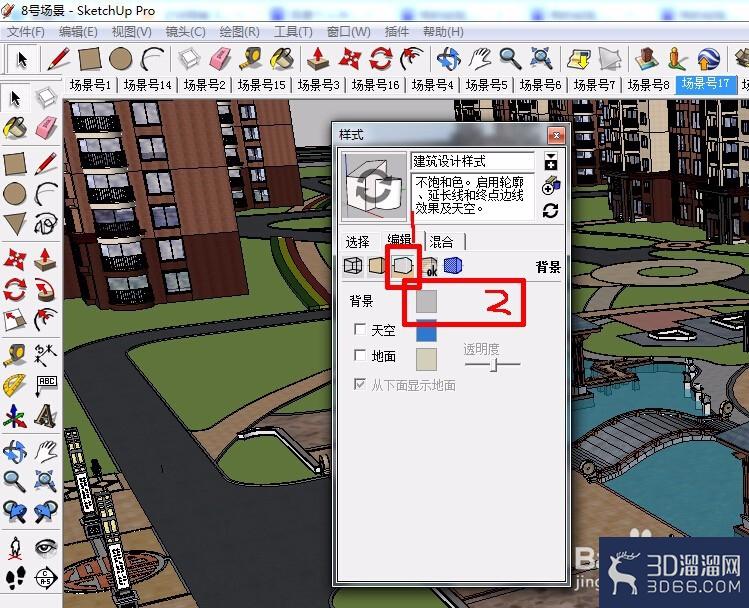Select the Section Plane tool in left toolbar
Image resolution: width=749 pixels, height=608 pixels.
(x=46, y=578)
